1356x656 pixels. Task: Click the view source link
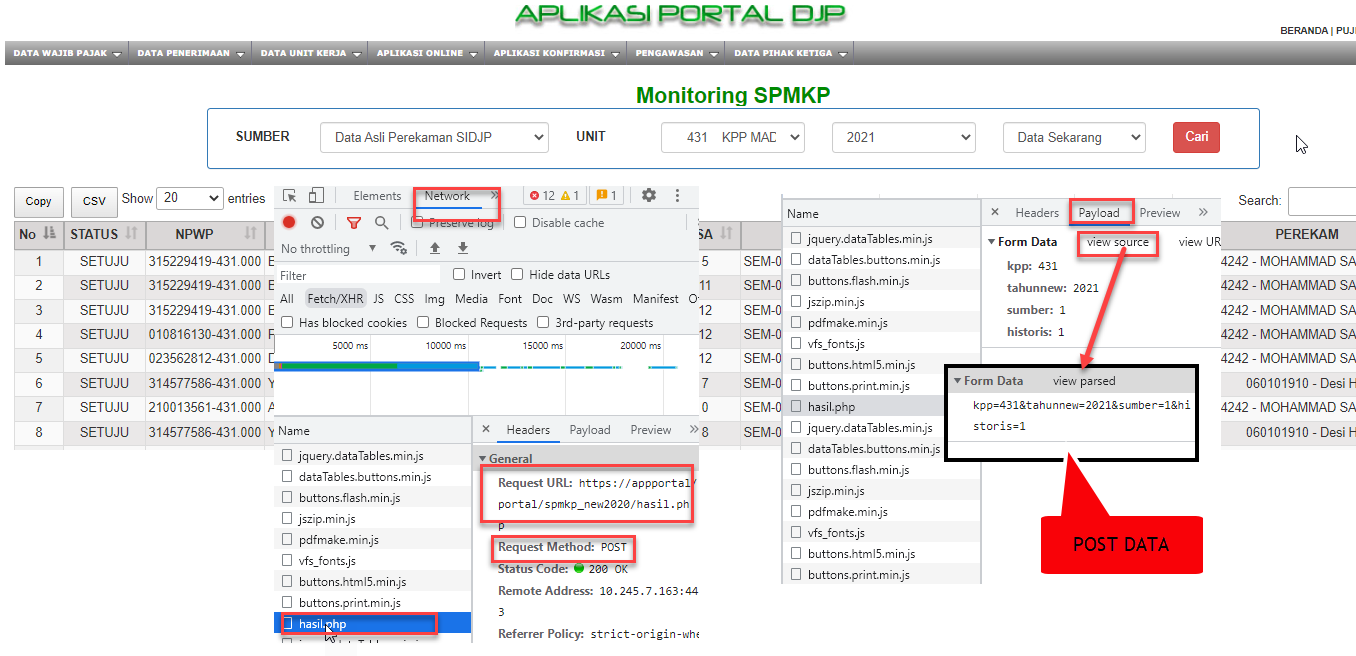[x=1117, y=242]
